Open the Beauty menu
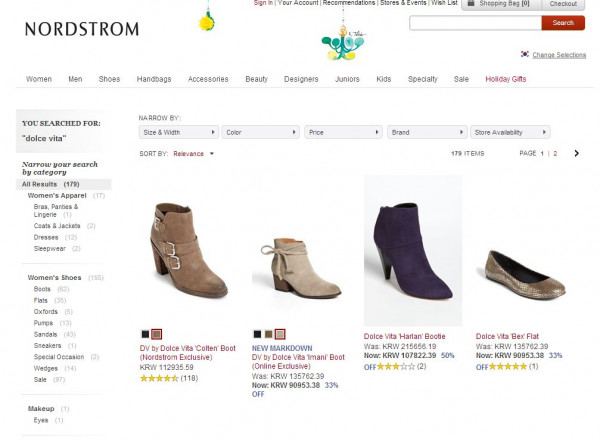This screenshot has width=600, height=442. (256, 79)
